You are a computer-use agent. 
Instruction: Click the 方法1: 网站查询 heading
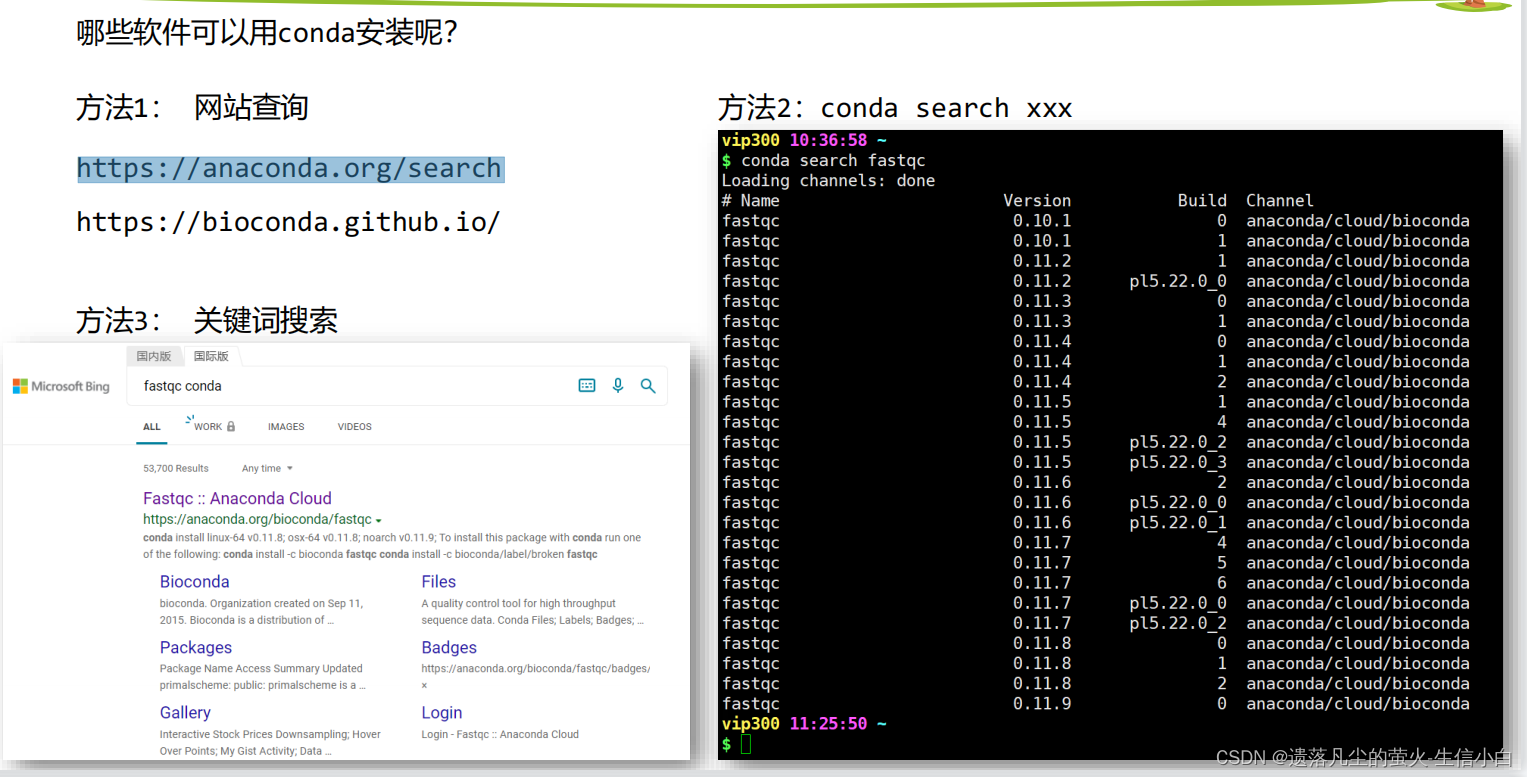click(192, 107)
